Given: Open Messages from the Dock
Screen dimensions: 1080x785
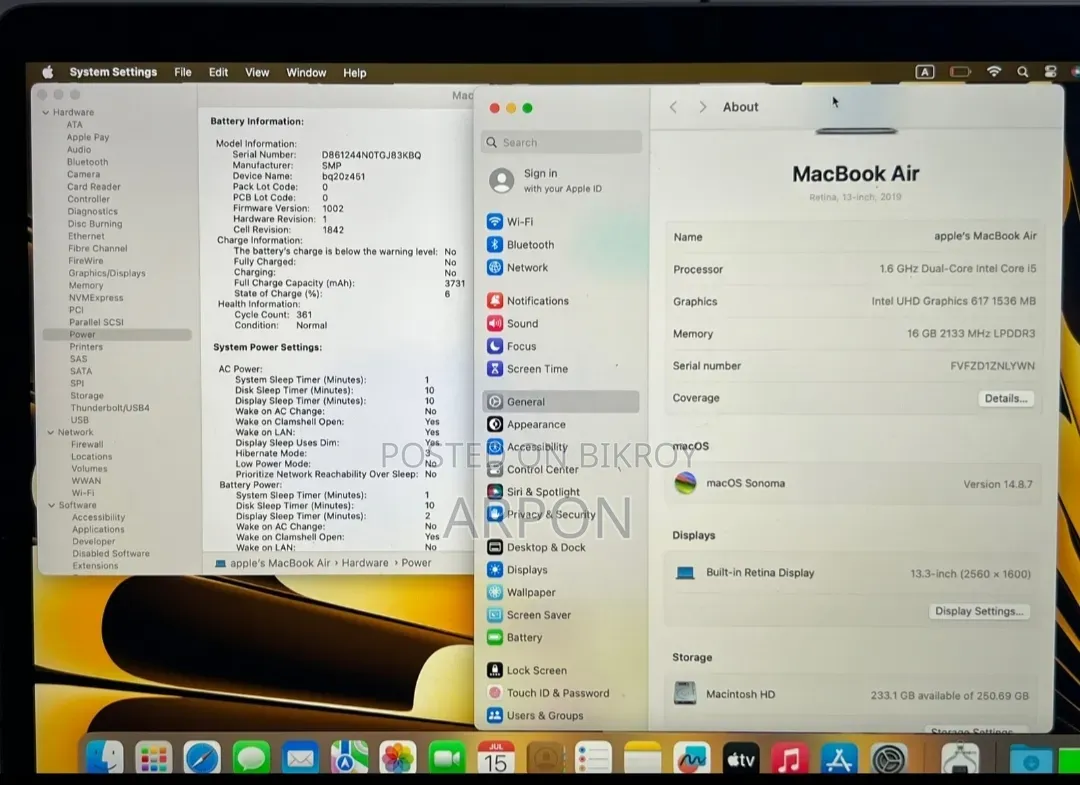Looking at the screenshot, I should point(251,759).
